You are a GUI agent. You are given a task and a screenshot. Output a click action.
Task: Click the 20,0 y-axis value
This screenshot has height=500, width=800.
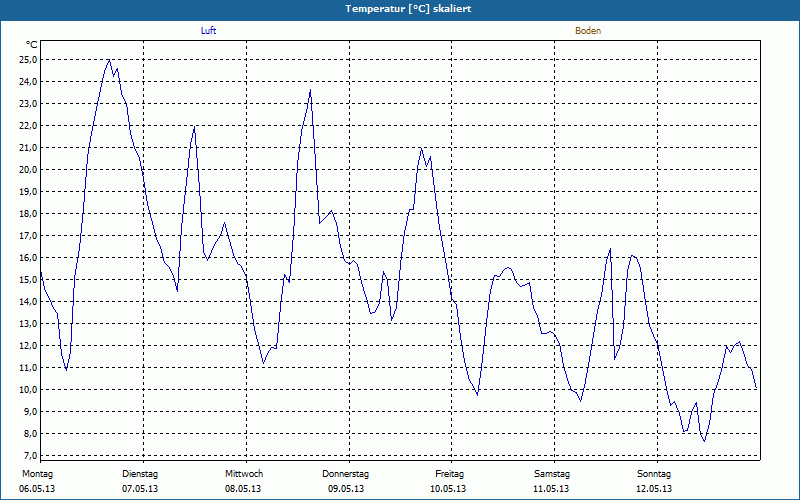tap(28, 169)
